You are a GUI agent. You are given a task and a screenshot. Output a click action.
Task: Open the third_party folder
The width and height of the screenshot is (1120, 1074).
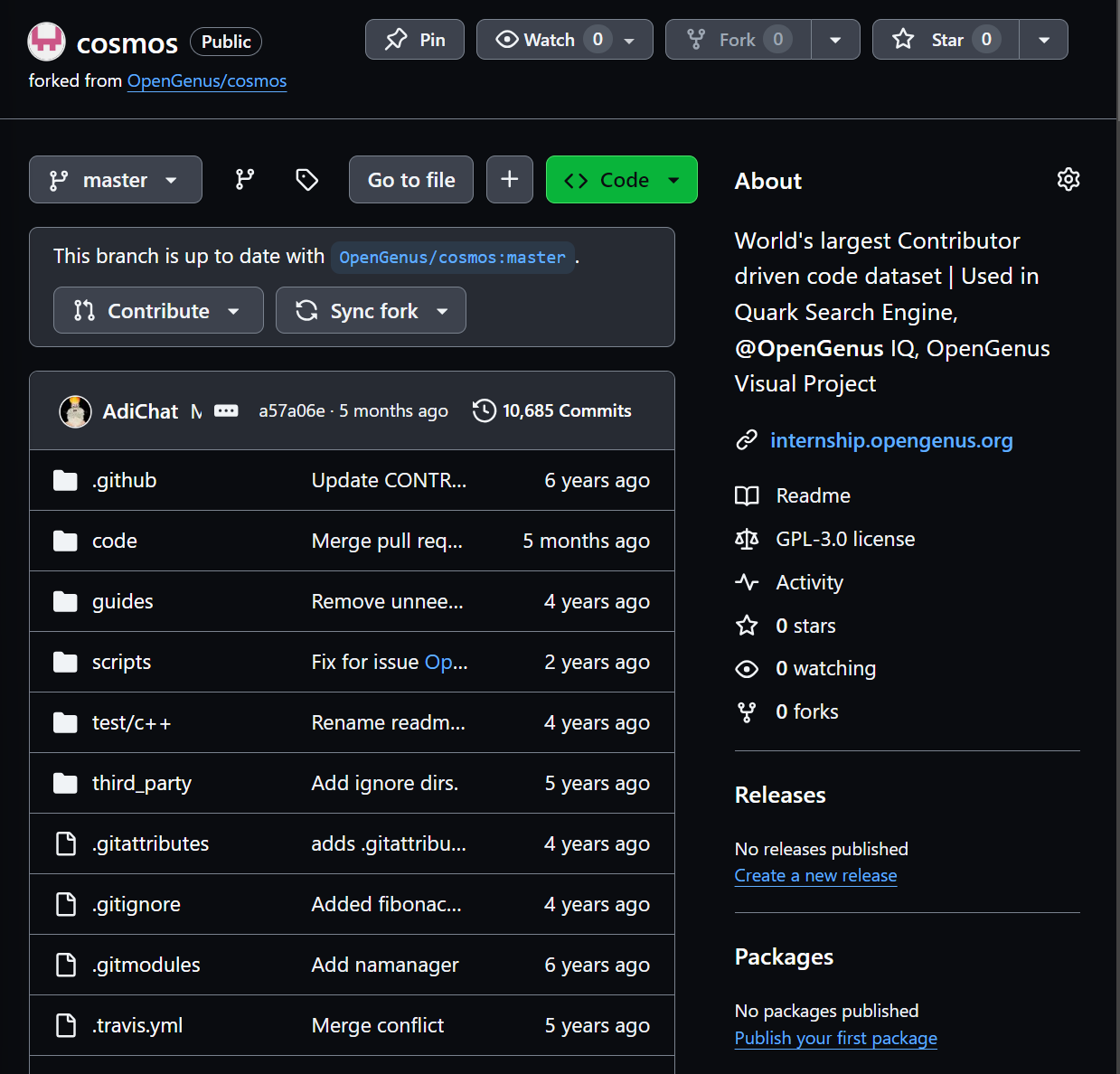[142, 783]
